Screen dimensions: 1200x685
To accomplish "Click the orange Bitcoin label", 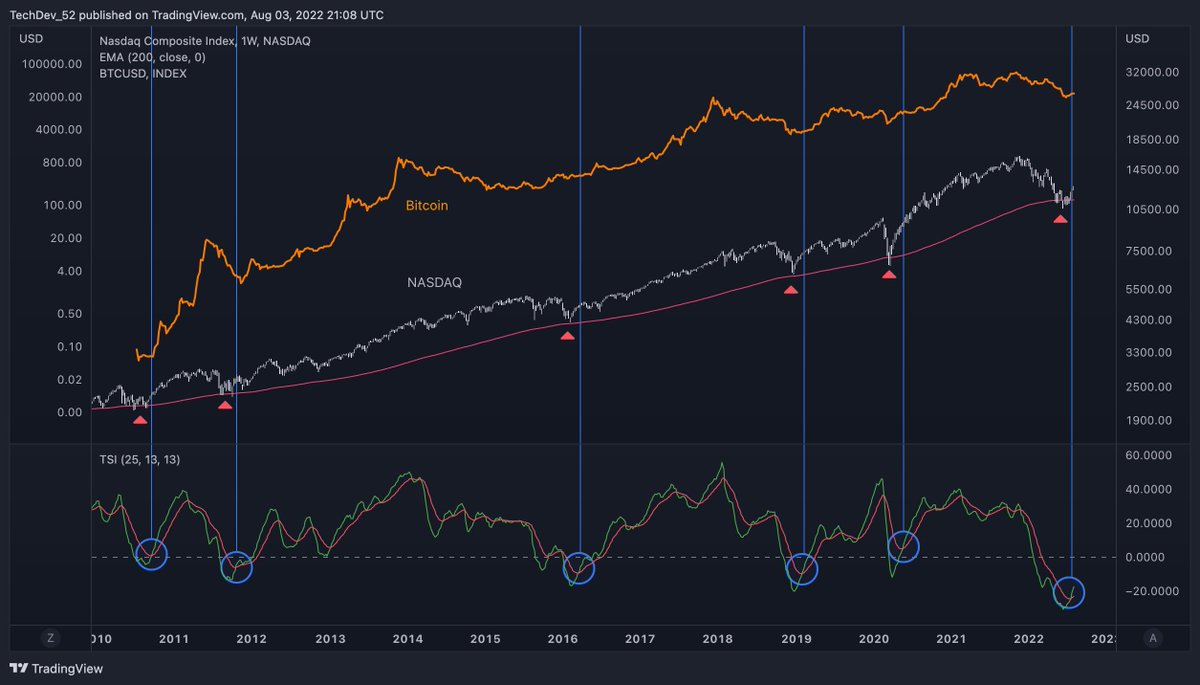I will point(427,205).
